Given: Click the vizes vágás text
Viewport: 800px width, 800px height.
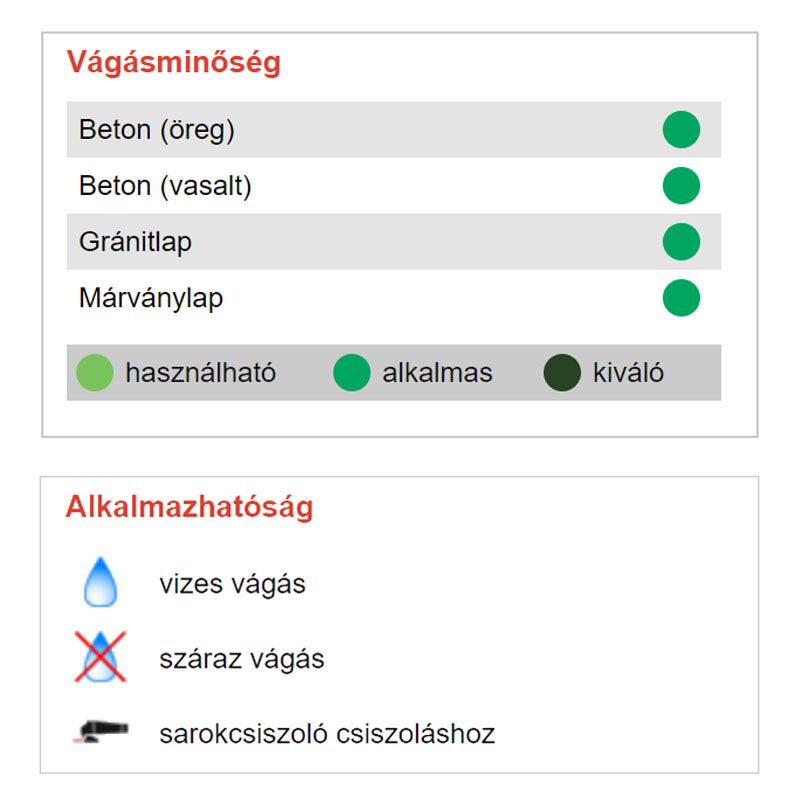Looking at the screenshot, I should tap(232, 584).
